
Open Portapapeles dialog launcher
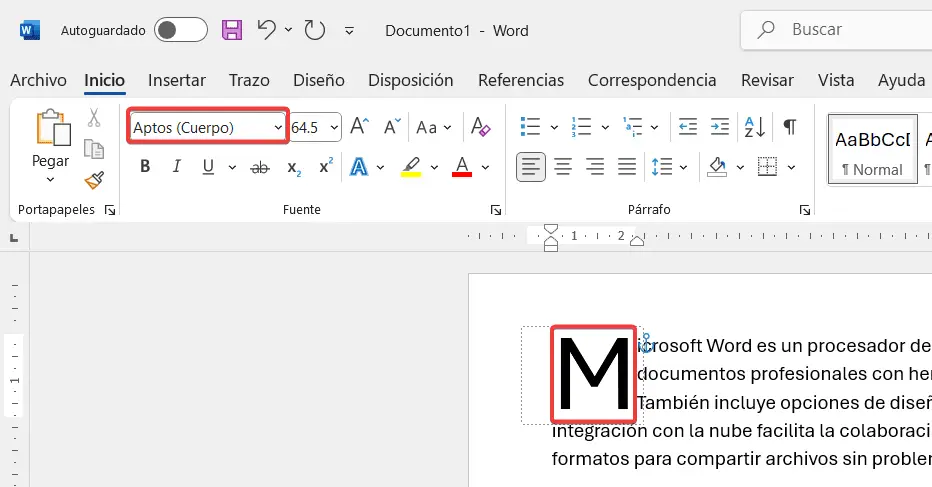tap(110, 210)
